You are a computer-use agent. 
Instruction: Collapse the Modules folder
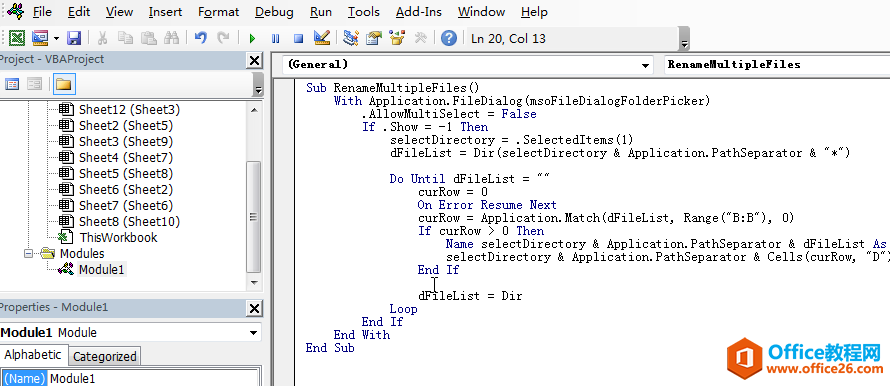click(x=28, y=253)
